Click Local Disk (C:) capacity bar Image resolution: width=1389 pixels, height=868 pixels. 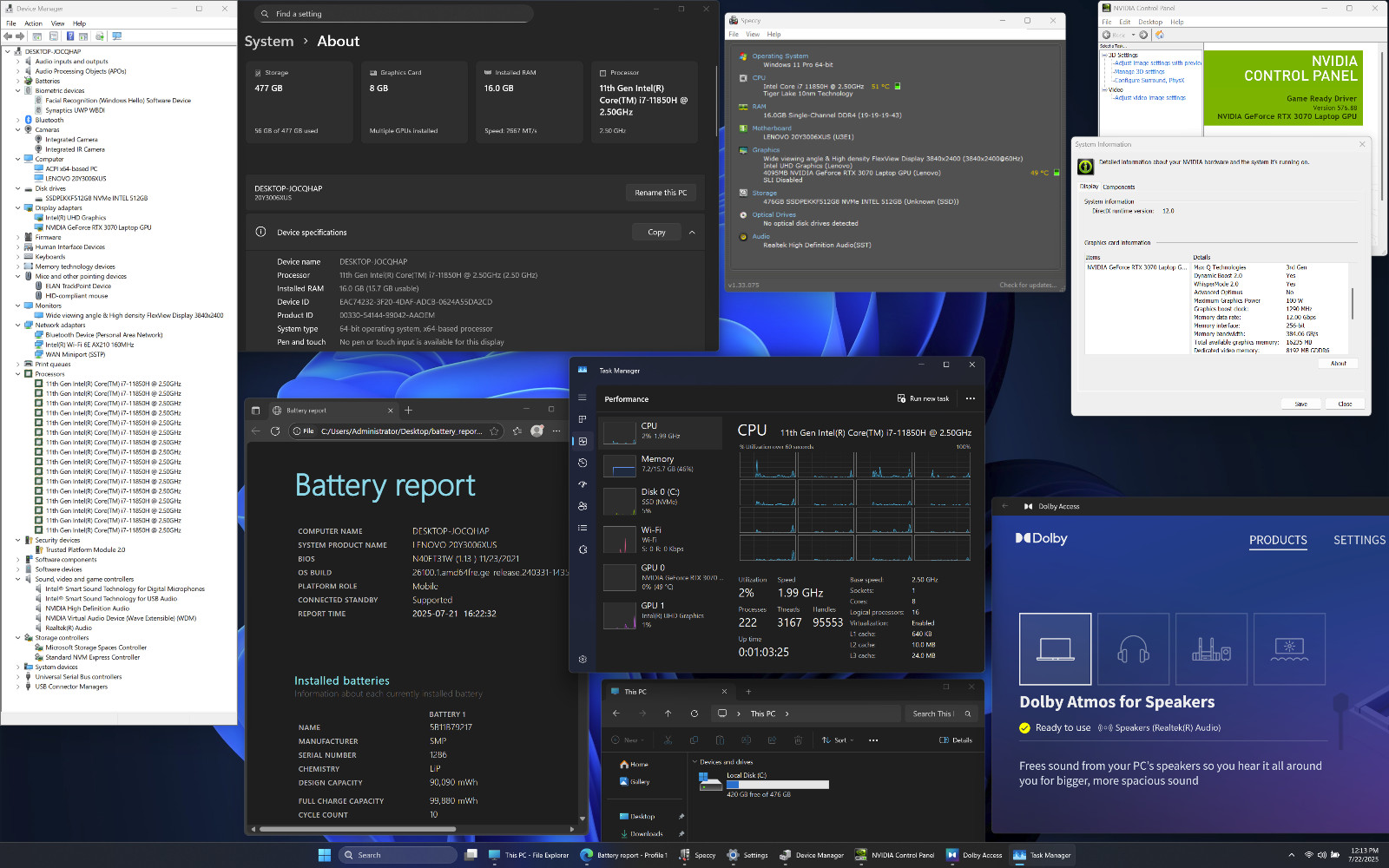778,785
